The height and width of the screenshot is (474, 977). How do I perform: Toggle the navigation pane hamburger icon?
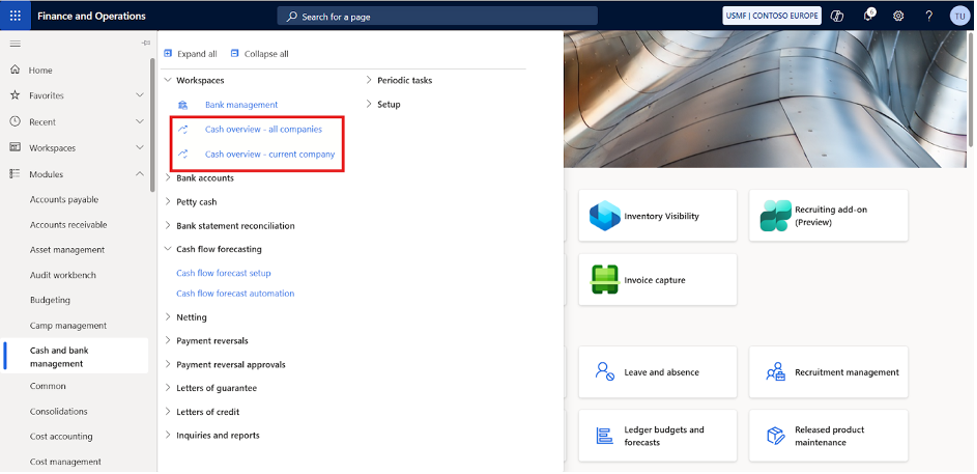pos(15,44)
